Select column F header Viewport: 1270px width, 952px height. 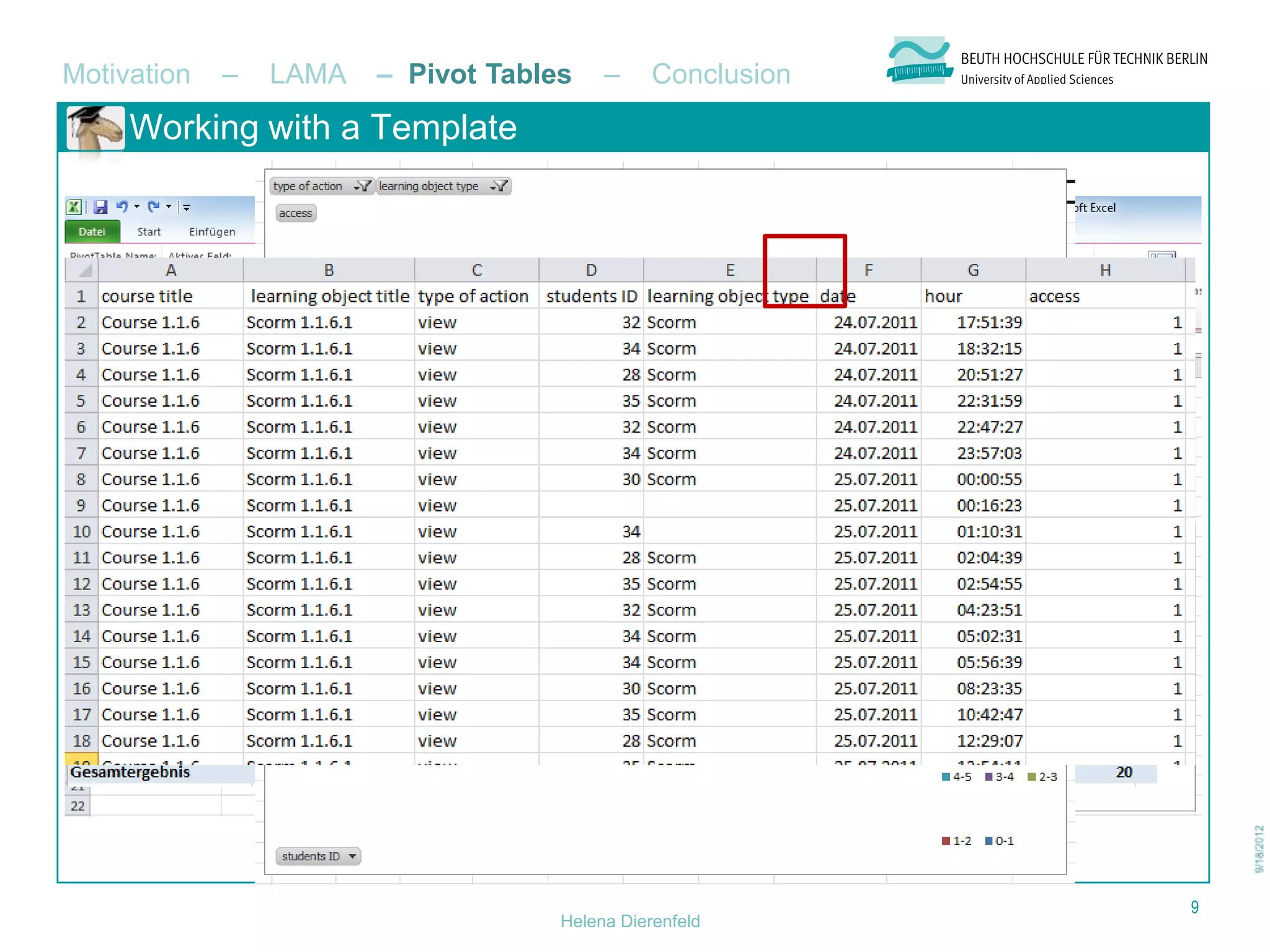coord(868,270)
